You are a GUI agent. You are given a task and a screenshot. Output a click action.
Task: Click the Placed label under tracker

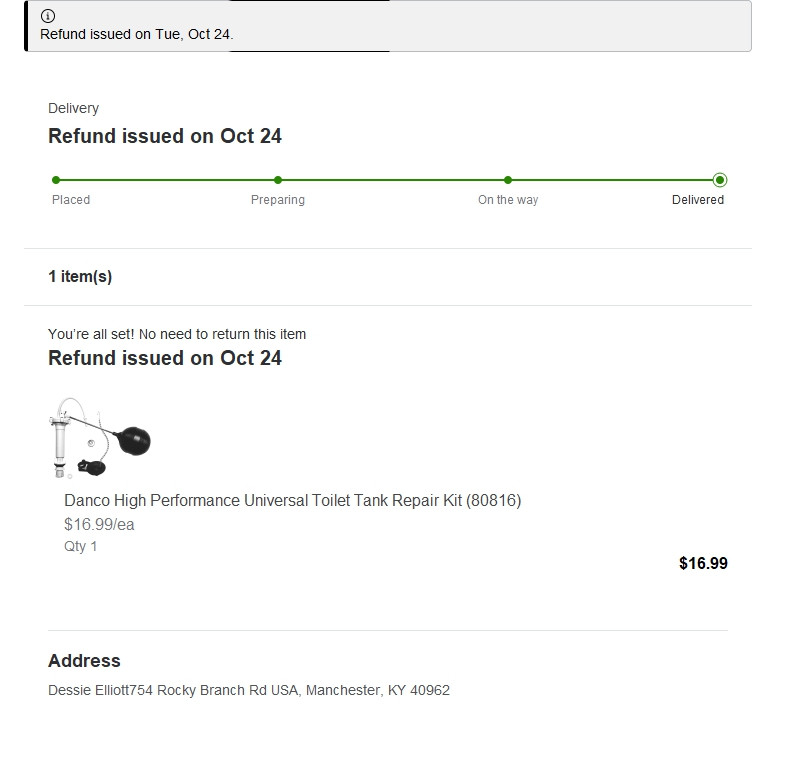(x=71, y=200)
